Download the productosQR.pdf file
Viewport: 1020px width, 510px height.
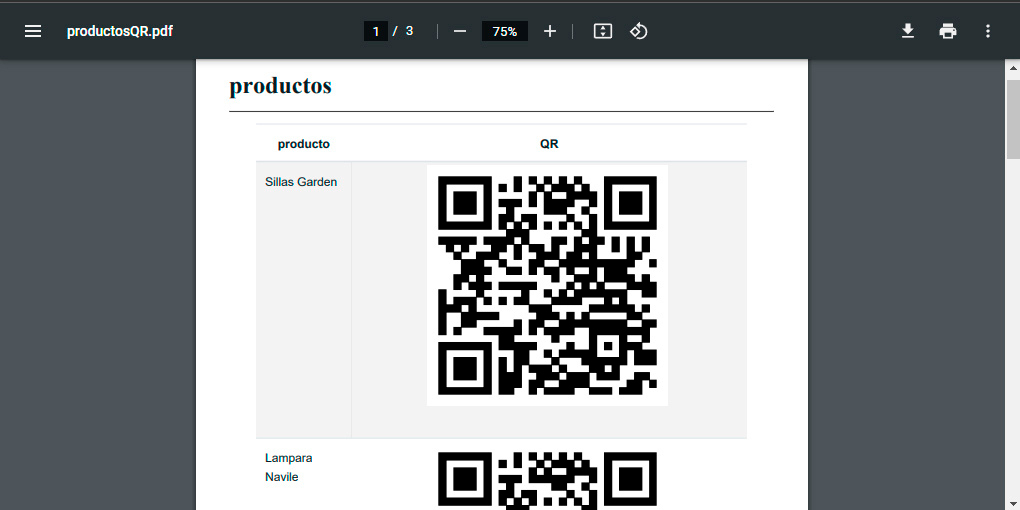click(907, 31)
